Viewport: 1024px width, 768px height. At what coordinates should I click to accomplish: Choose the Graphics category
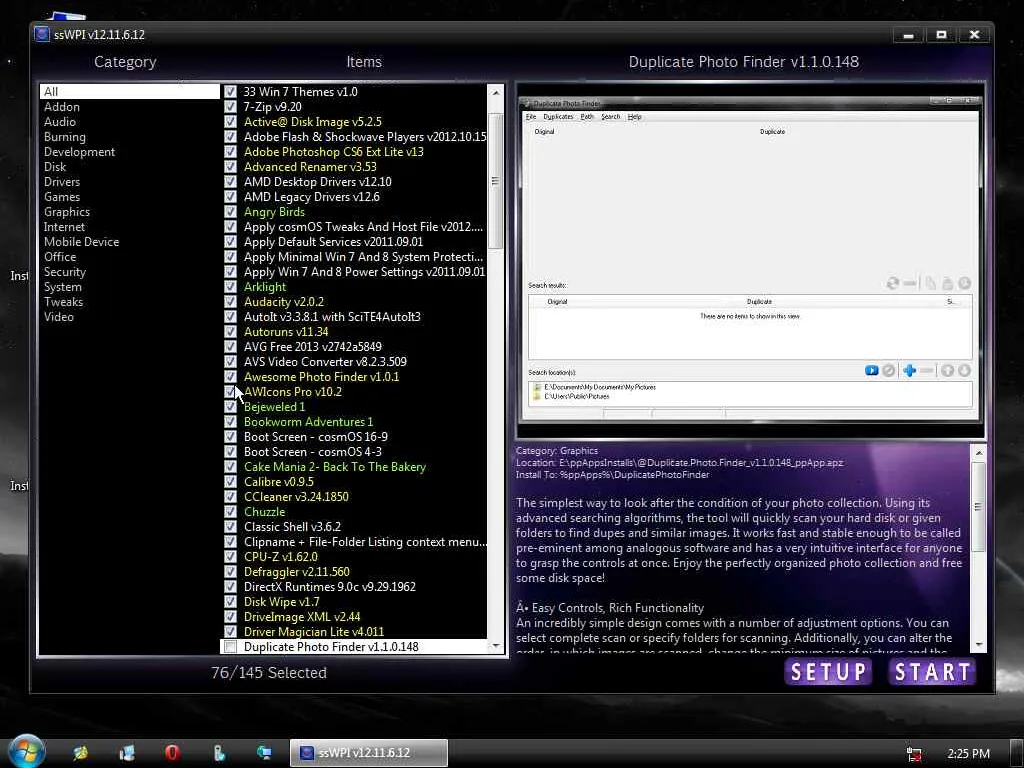(x=67, y=212)
